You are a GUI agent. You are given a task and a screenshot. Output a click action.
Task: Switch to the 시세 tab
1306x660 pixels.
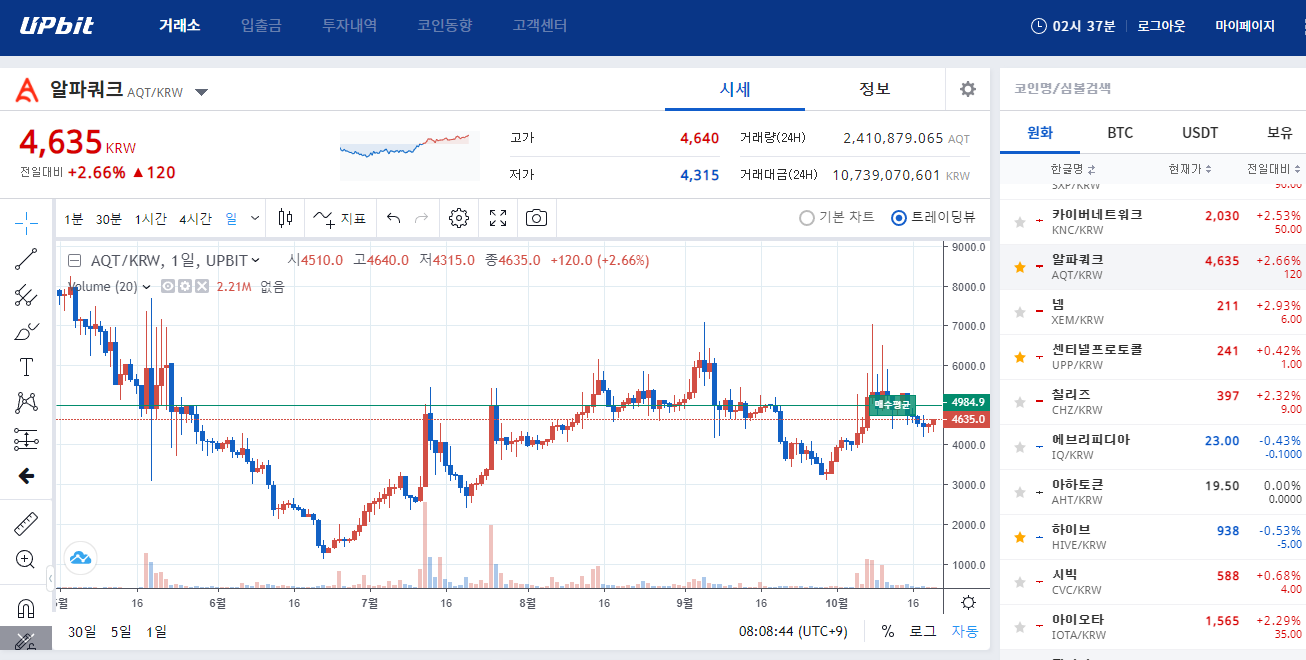click(x=735, y=89)
